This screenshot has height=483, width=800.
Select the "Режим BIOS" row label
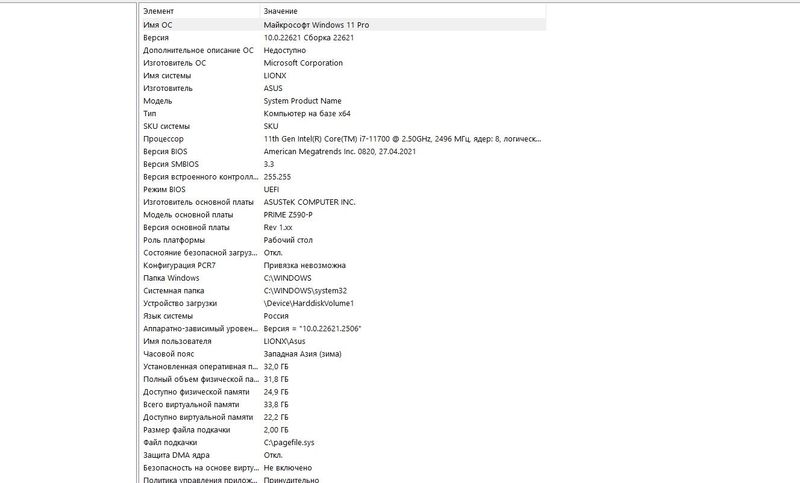point(164,189)
